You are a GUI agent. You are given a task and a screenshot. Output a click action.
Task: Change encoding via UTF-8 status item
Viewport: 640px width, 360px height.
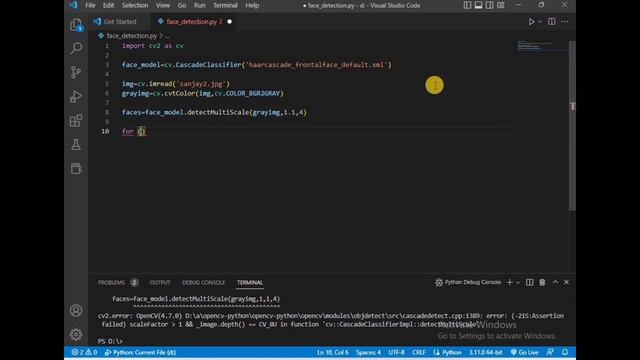click(x=396, y=352)
